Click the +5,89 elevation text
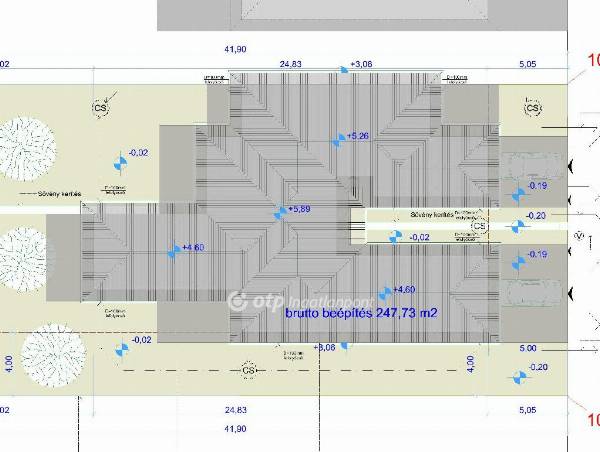600x452 pixels. click(299, 209)
